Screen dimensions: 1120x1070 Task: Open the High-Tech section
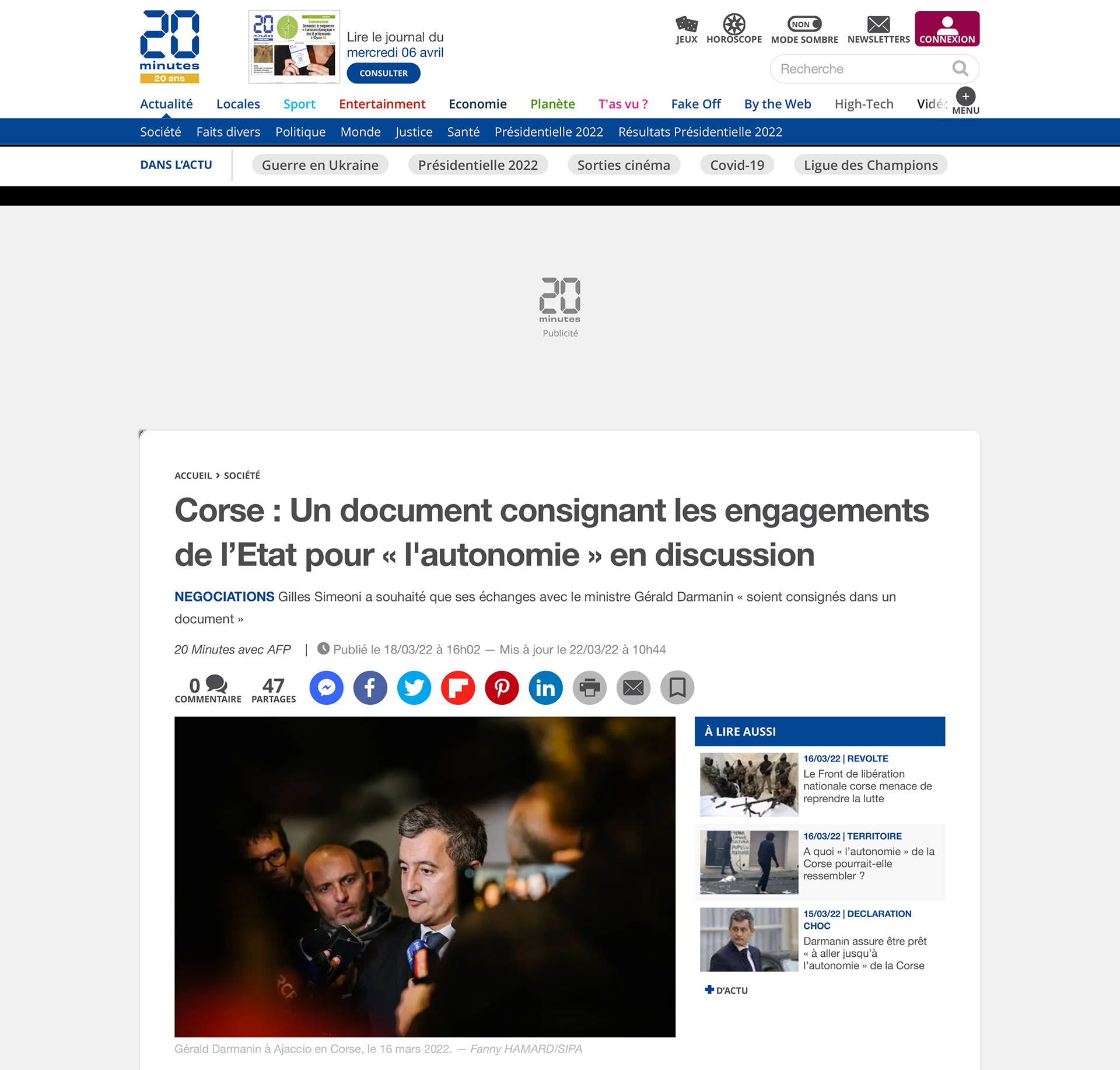864,104
